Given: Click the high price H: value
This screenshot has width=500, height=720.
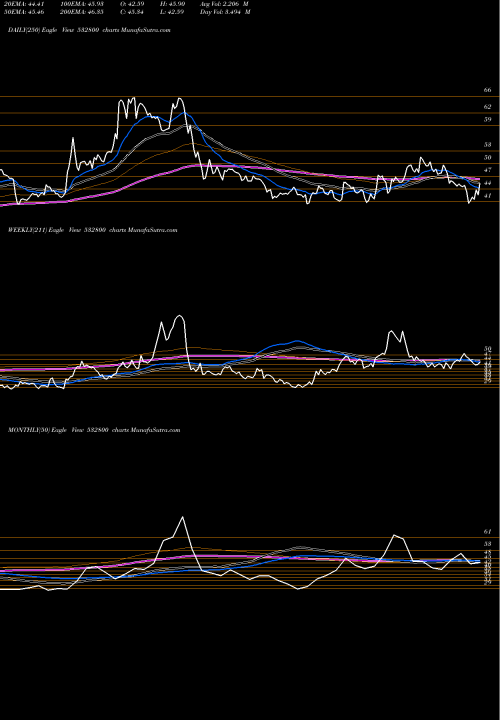Looking at the screenshot, I should (x=173, y=4).
